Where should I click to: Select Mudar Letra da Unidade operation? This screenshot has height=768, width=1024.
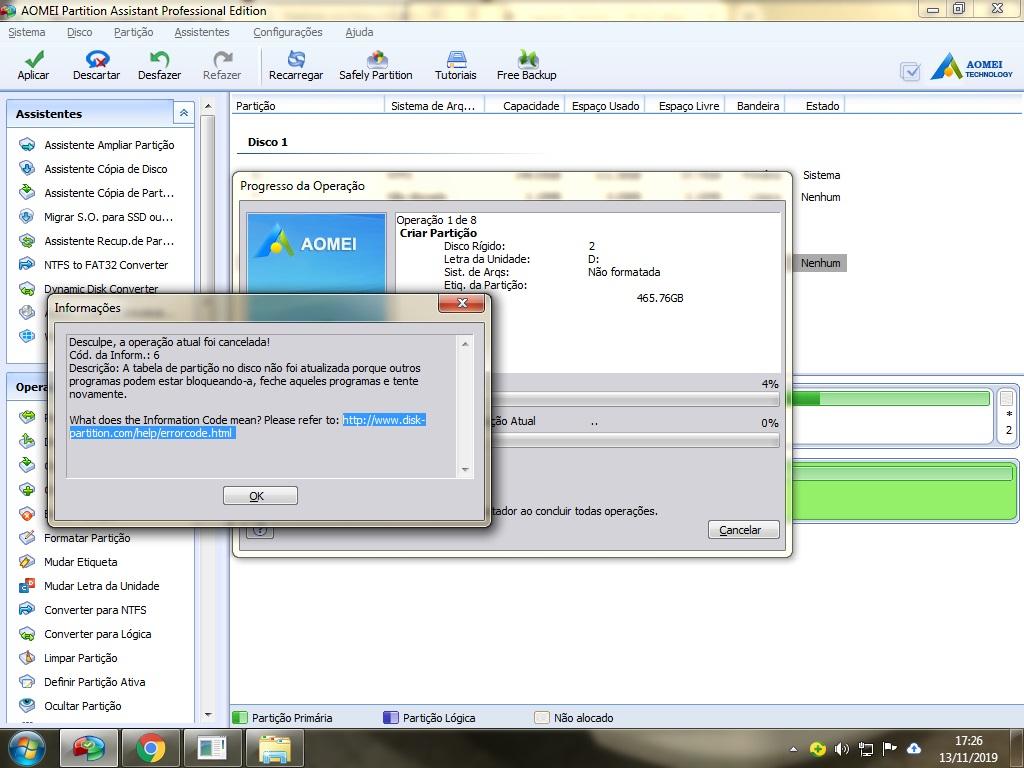(x=89, y=586)
